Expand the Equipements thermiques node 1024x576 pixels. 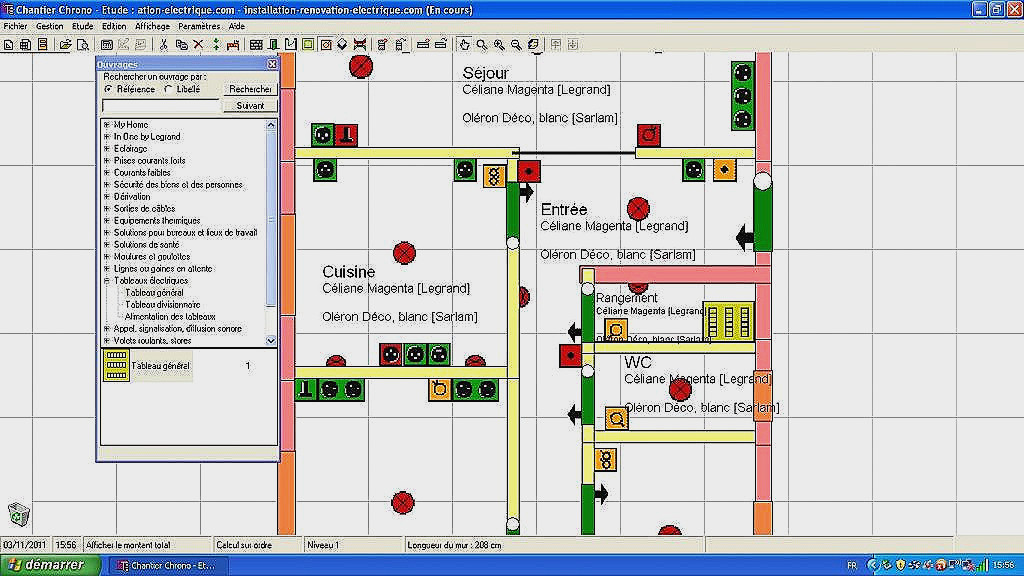106,221
